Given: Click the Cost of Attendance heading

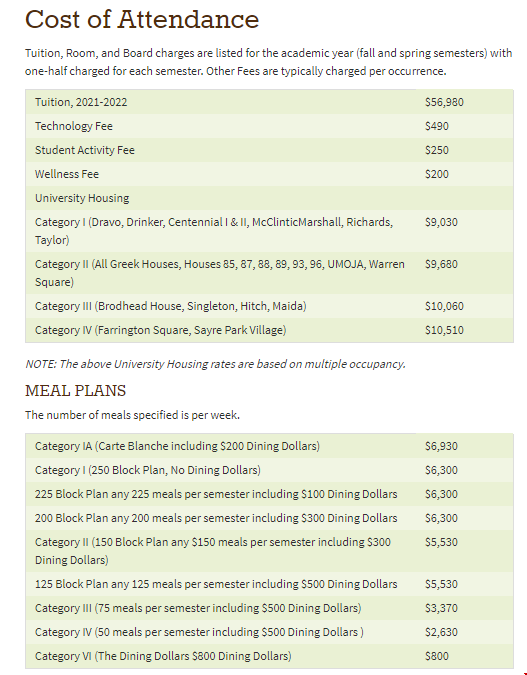Looking at the screenshot, I should [142, 19].
